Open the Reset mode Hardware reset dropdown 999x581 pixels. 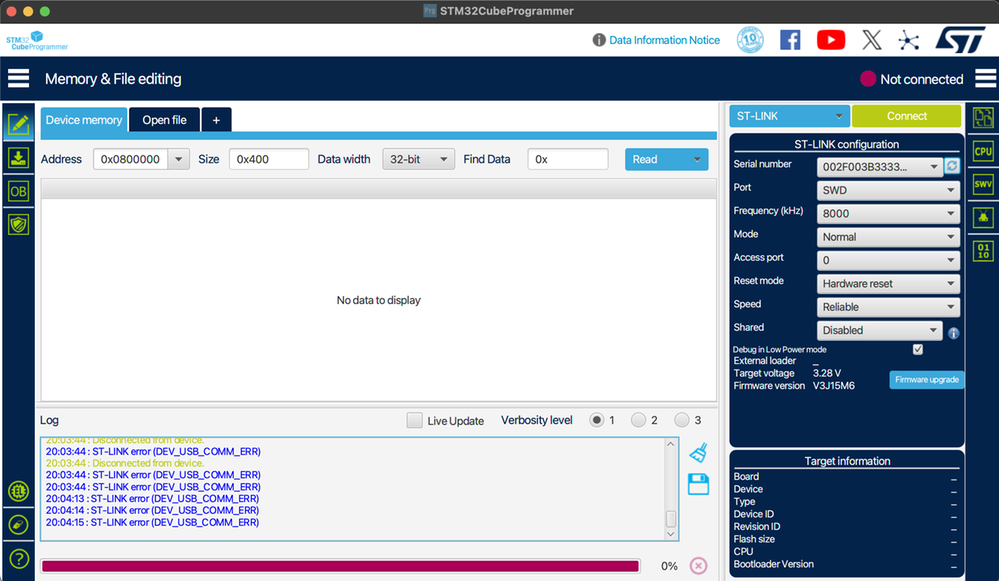[x=889, y=283]
